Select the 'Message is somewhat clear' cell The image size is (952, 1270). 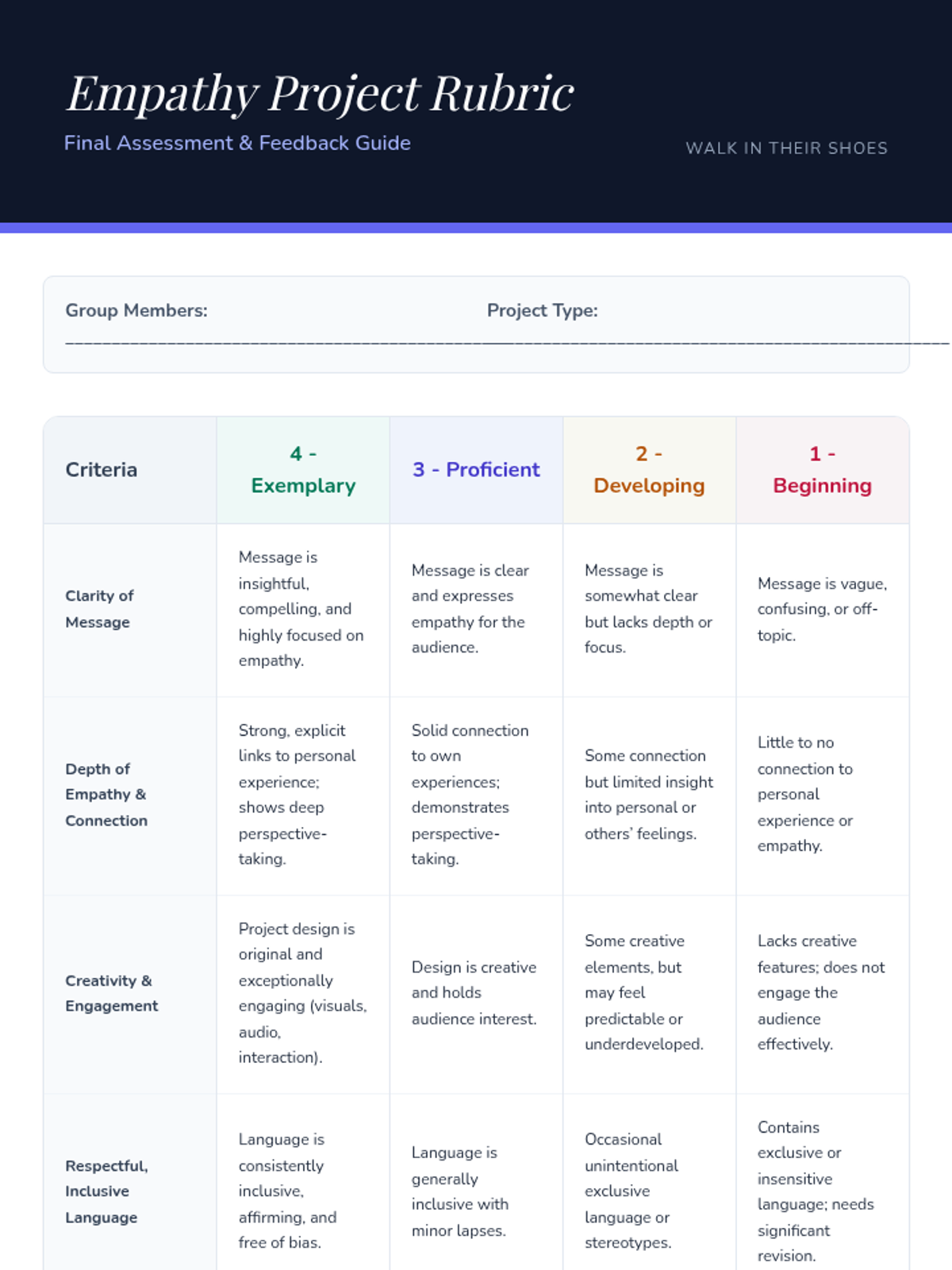click(648, 609)
